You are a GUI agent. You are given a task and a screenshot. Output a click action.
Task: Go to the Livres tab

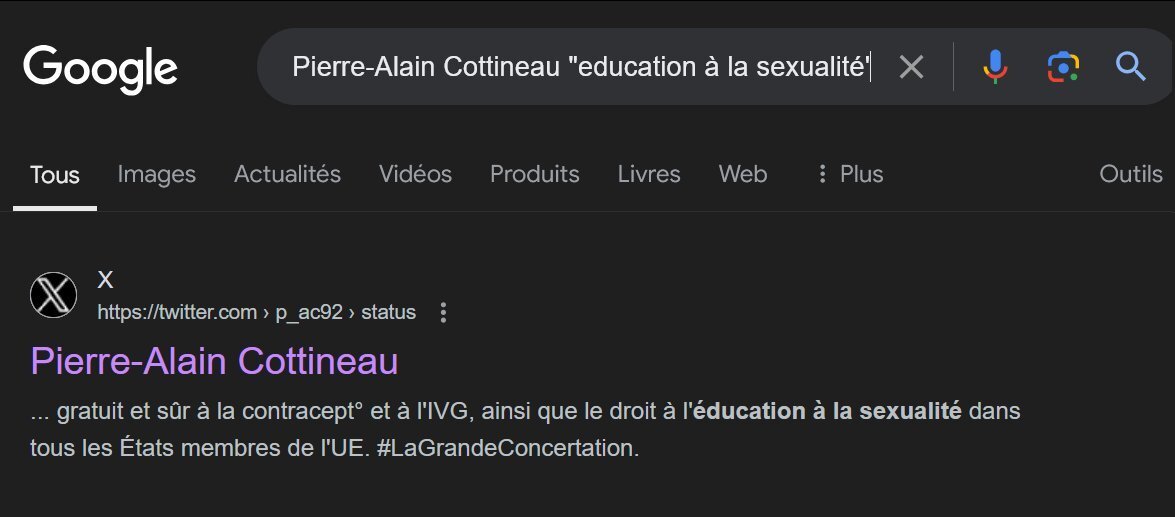tap(649, 175)
